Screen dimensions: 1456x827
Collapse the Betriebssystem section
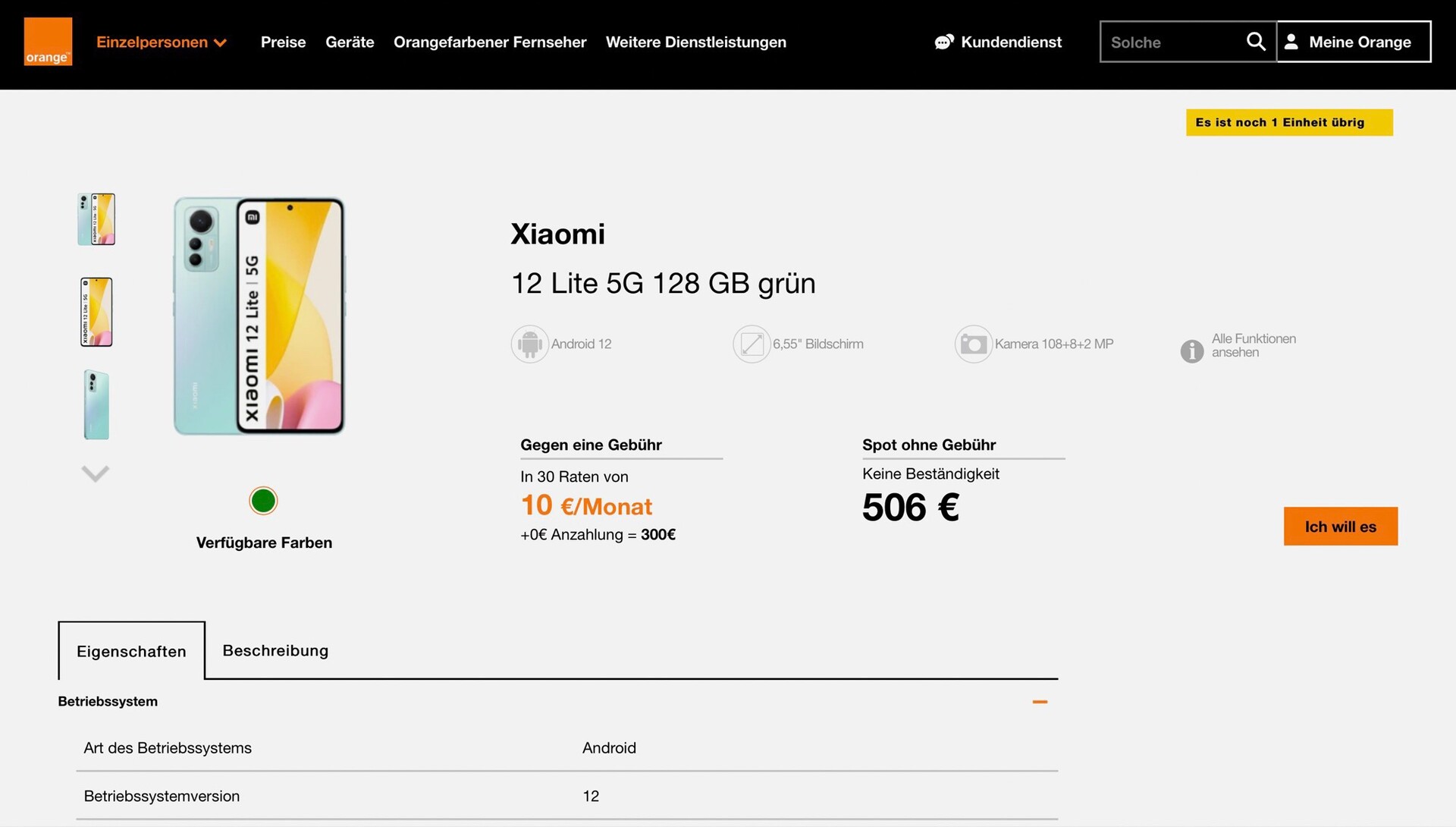[x=1040, y=702]
